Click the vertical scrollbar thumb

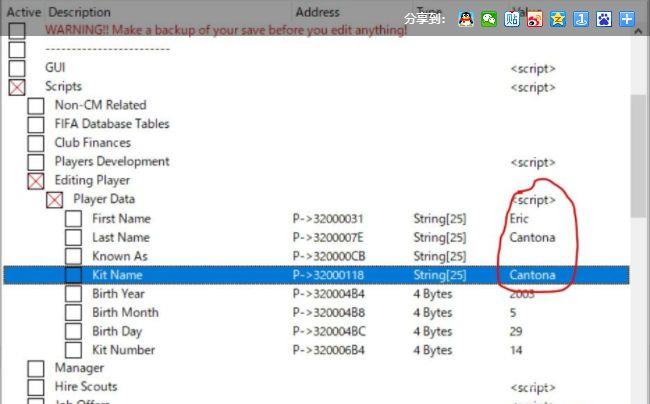640,150
